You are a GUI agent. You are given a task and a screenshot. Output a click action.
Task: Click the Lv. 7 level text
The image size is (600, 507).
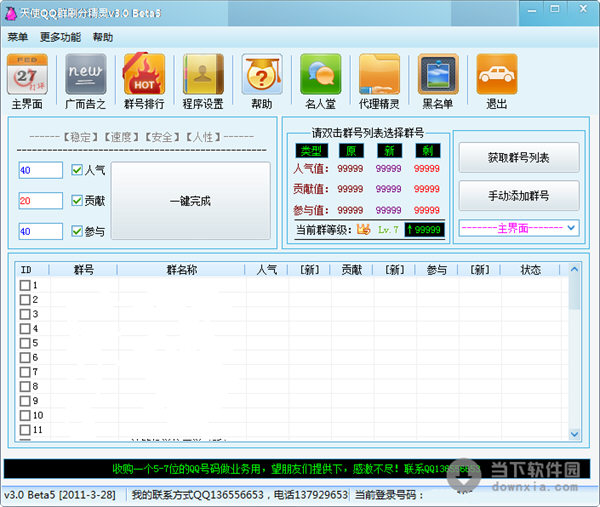[x=388, y=230]
